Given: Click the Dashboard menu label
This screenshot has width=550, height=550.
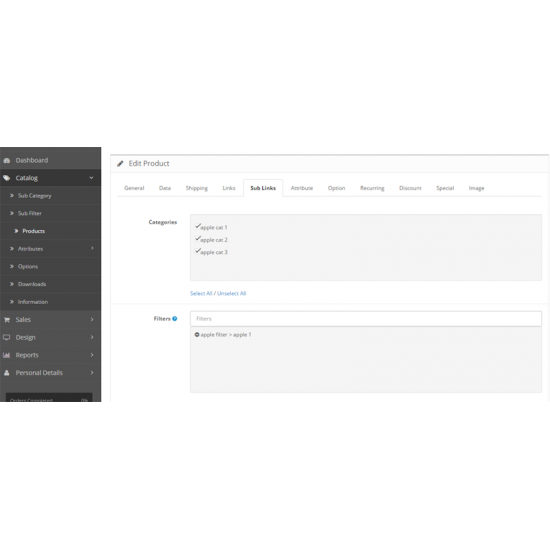Looking at the screenshot, I should click(x=32, y=160).
